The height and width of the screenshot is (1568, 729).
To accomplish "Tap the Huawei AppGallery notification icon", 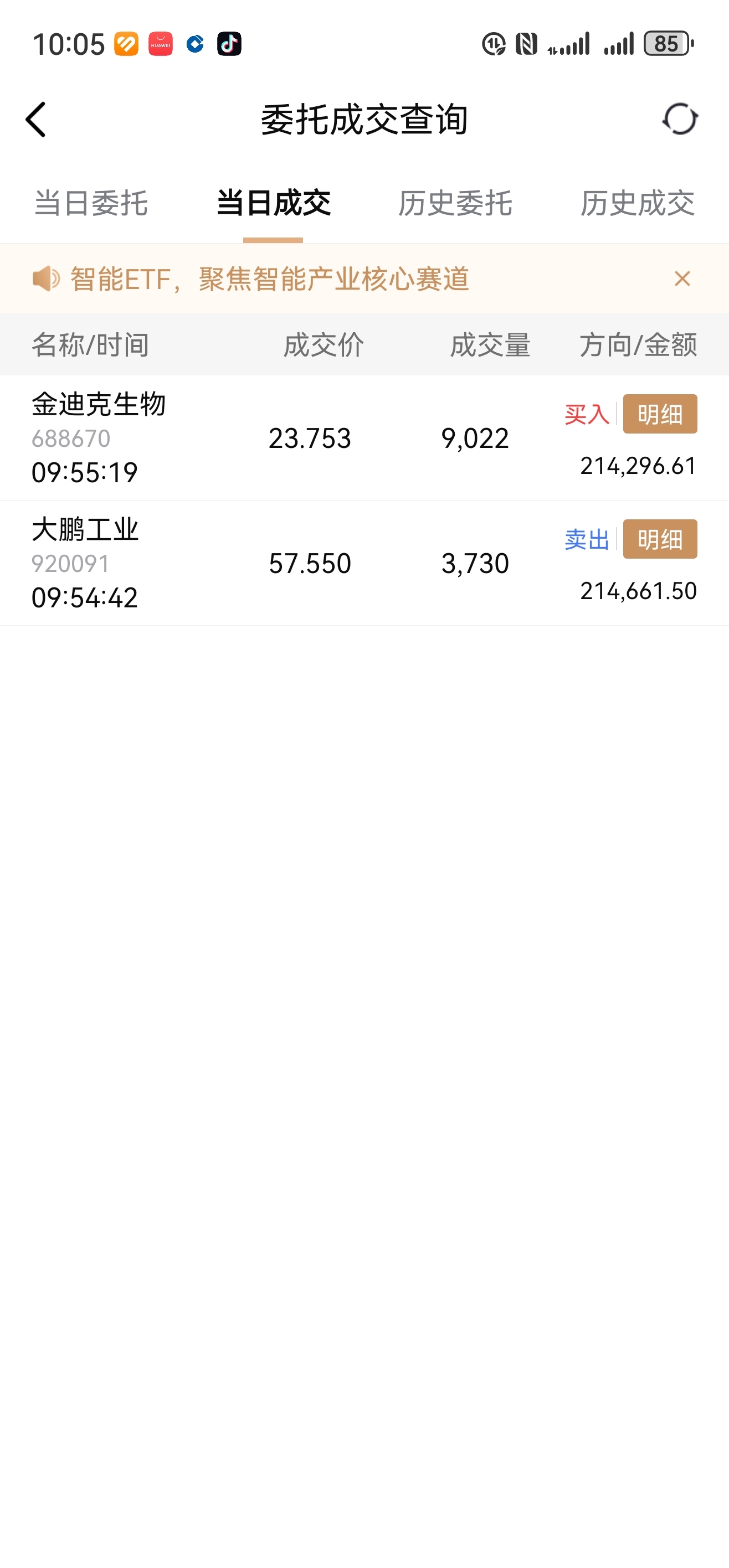I will [160, 44].
